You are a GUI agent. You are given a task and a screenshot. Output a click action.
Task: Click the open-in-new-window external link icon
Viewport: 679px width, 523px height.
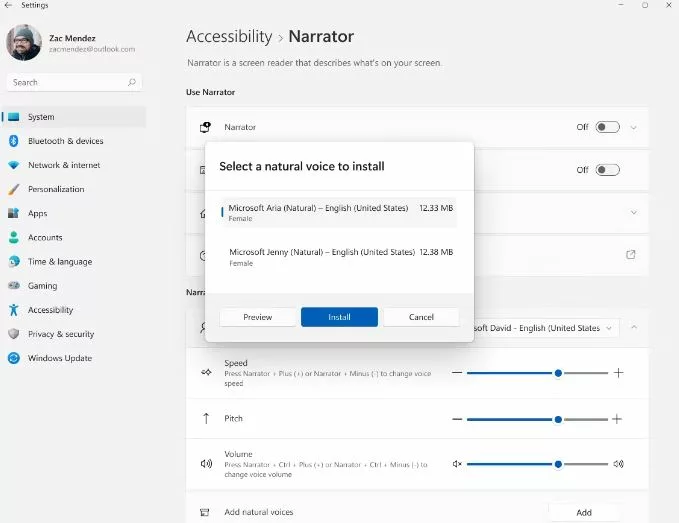(631, 255)
